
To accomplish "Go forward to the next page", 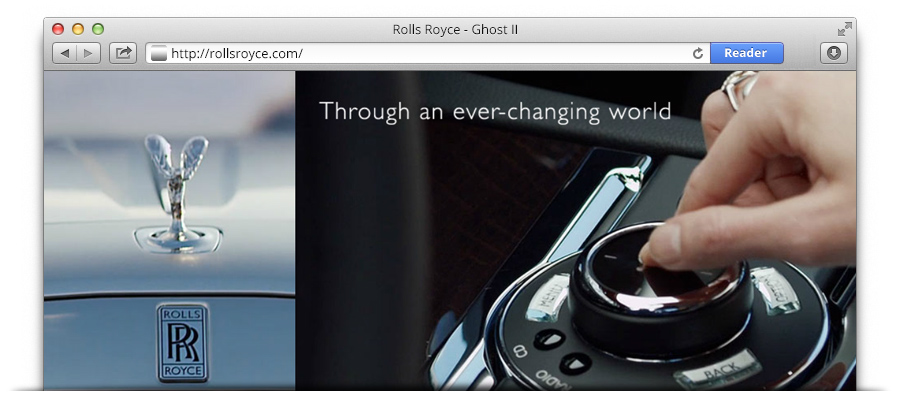I will coord(88,53).
